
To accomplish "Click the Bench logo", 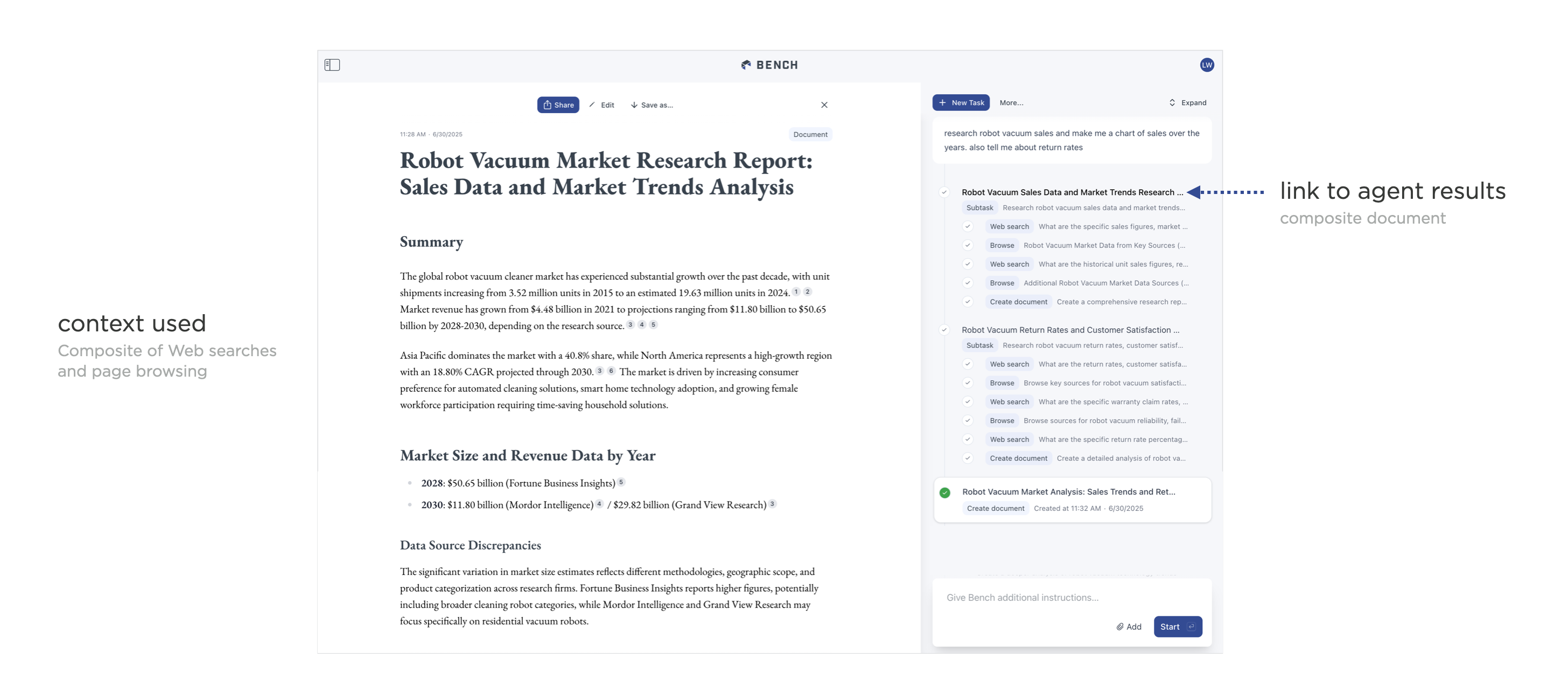I will 769,65.
